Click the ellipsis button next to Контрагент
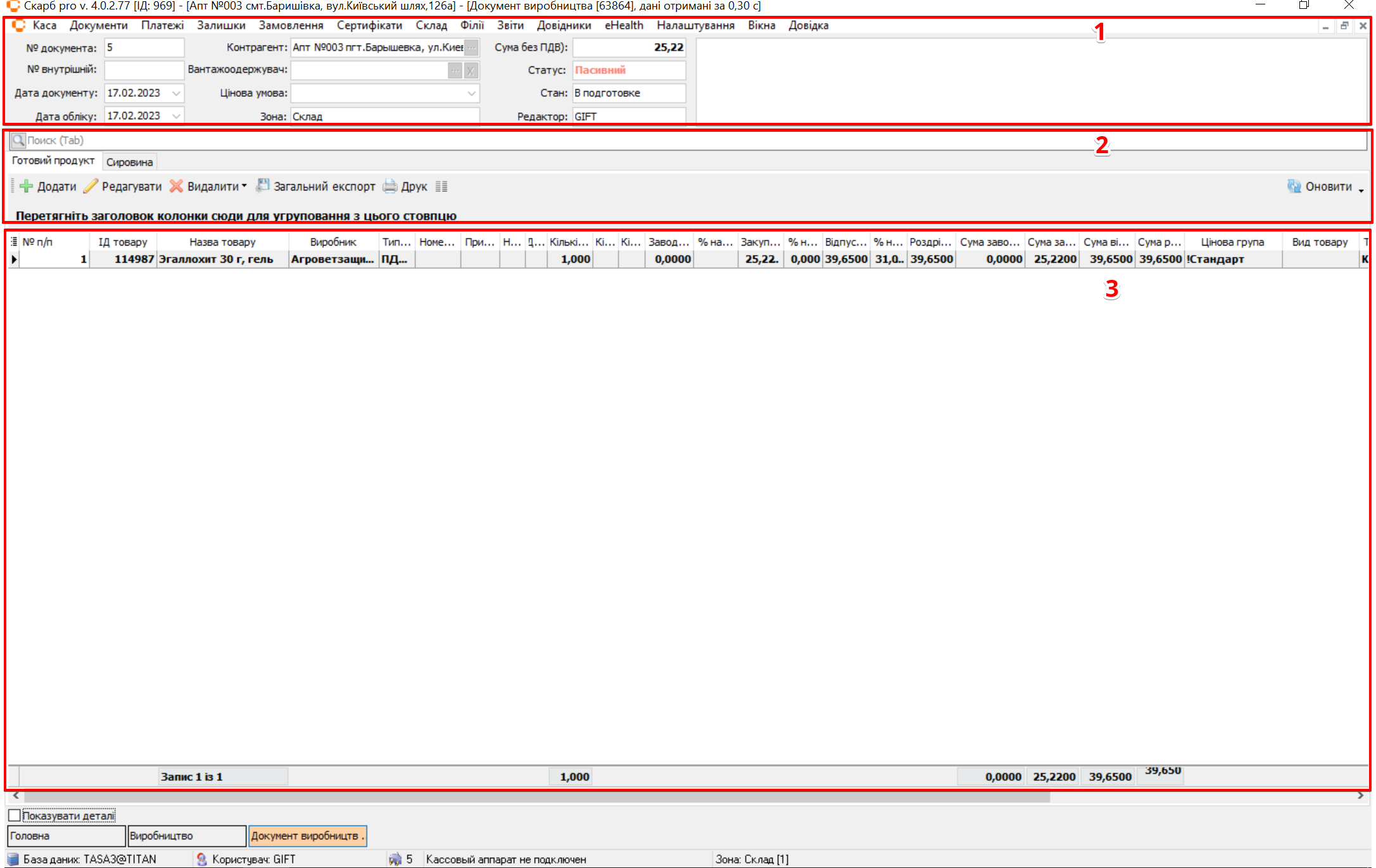 472,47
